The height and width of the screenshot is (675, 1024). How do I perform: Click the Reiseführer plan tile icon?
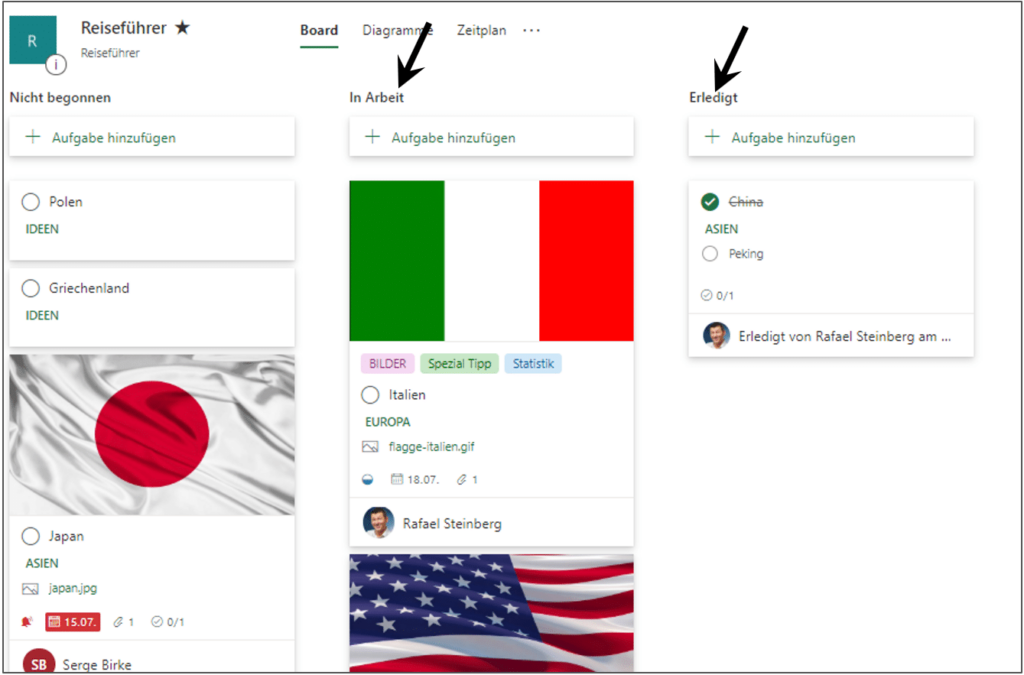coord(33,40)
